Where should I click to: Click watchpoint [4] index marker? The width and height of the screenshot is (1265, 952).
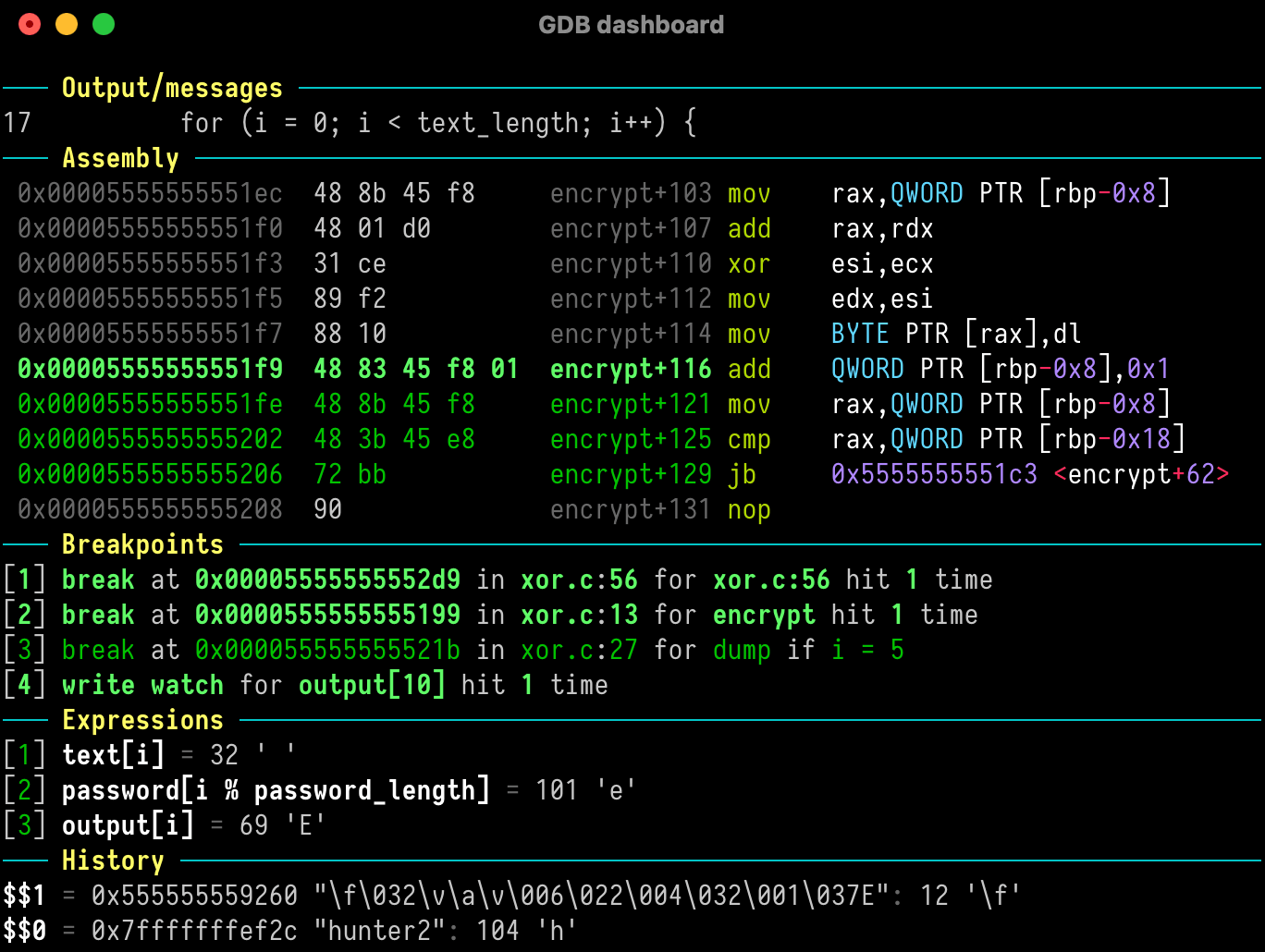click(25, 685)
